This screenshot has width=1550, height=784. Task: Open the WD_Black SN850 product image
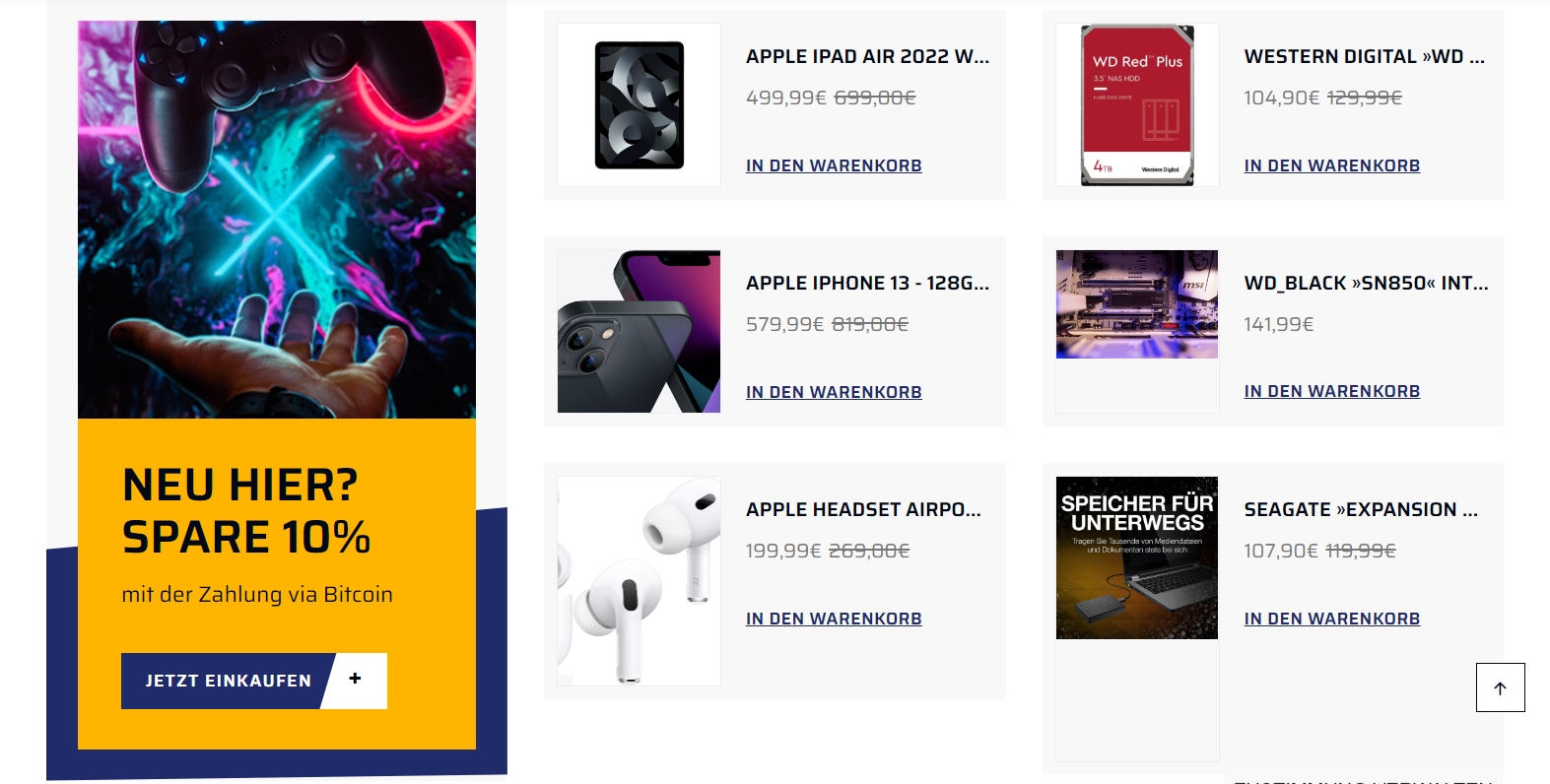[1137, 304]
